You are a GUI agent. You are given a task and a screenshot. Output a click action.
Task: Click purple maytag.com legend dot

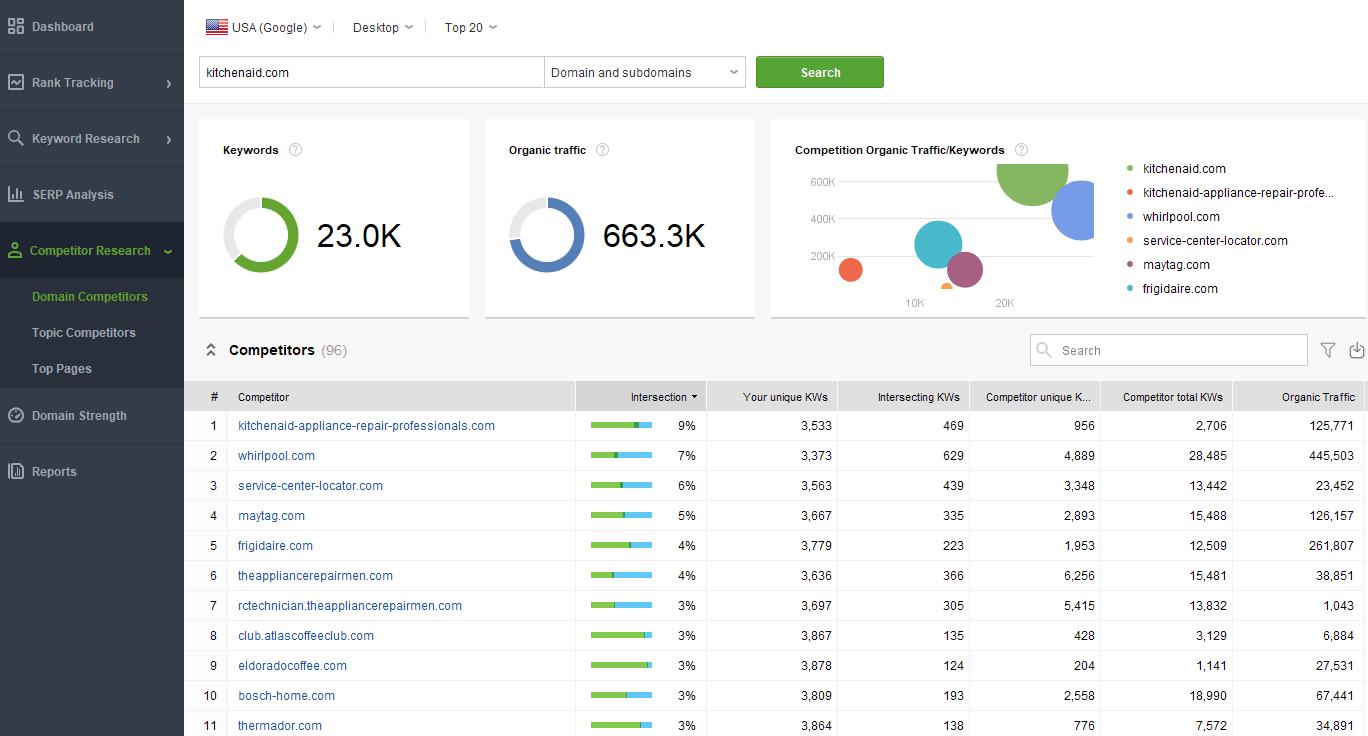point(1130,265)
